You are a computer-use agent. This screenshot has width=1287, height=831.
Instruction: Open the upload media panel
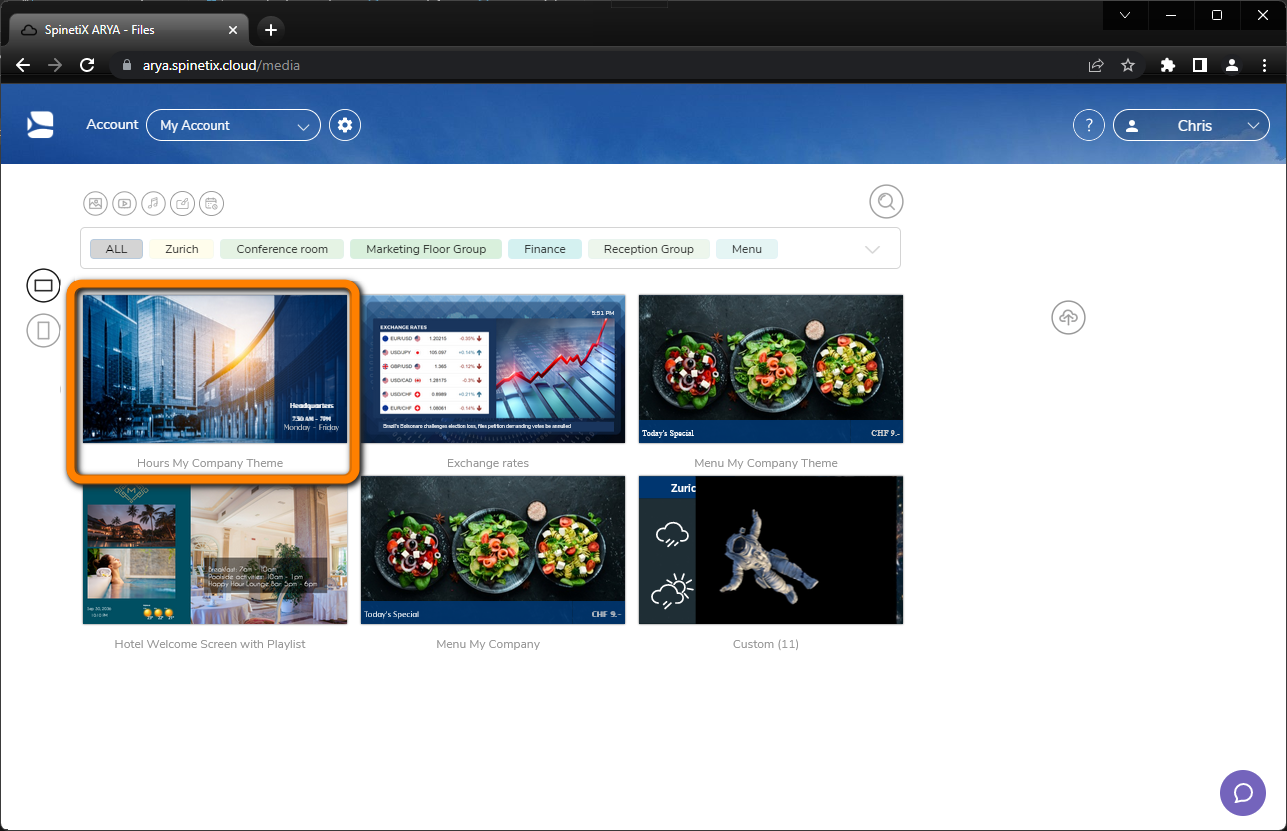1068,318
